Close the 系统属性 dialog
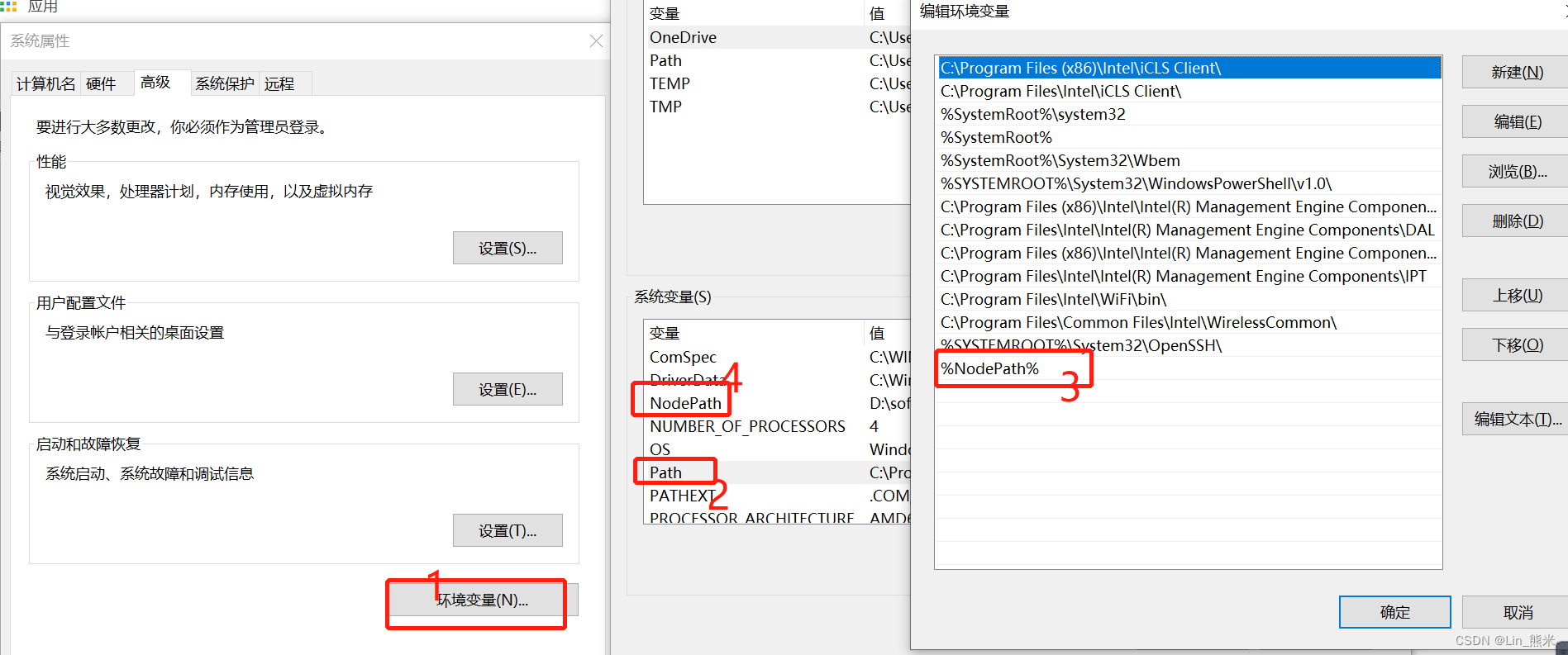 [596, 41]
